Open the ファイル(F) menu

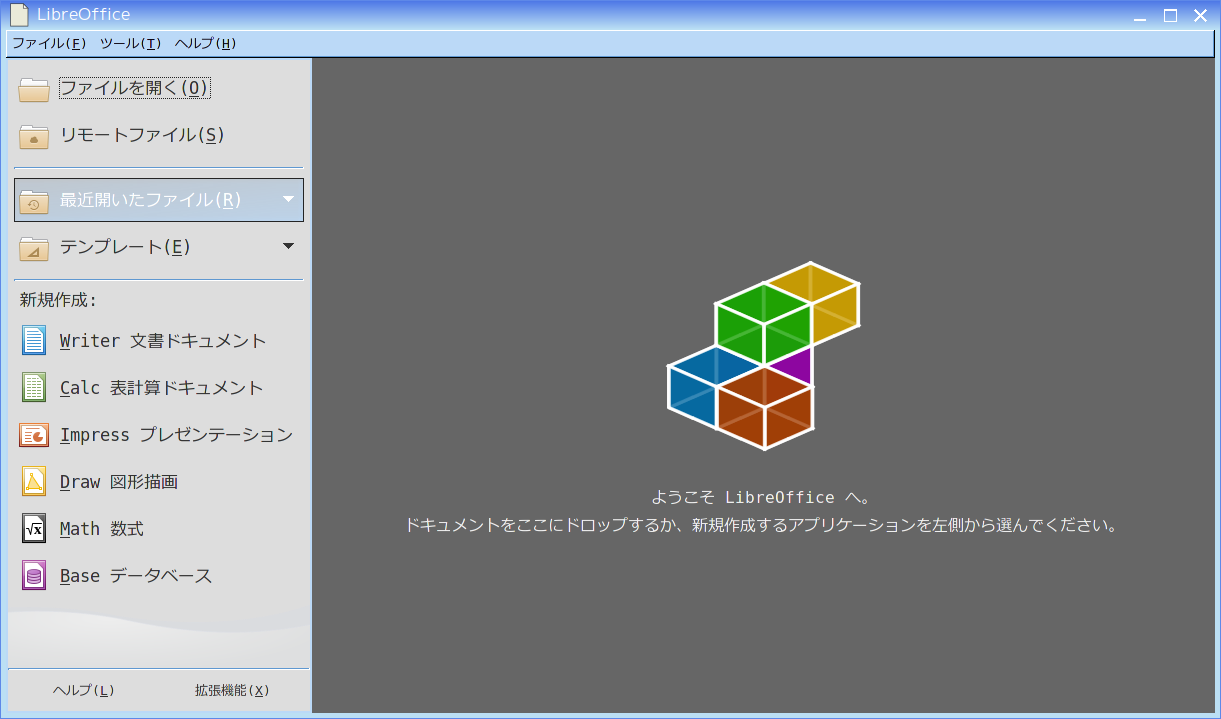[x=49, y=44]
